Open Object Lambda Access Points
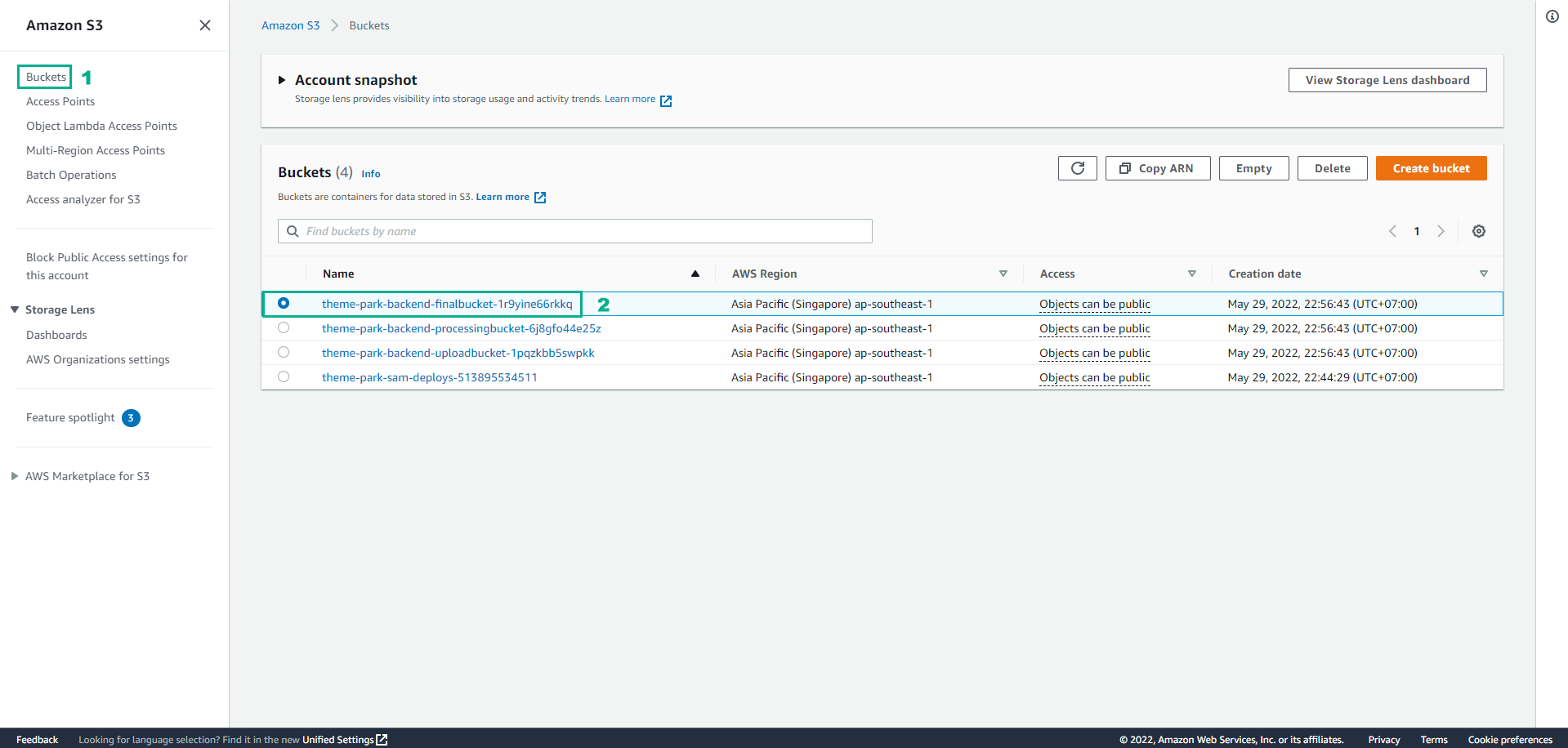 [101, 126]
